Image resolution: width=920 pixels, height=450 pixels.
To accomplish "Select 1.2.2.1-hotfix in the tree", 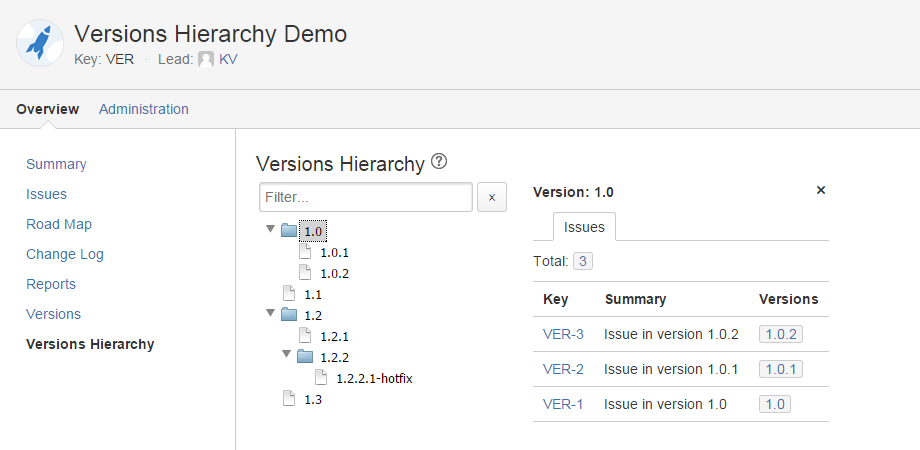I will point(374,378).
